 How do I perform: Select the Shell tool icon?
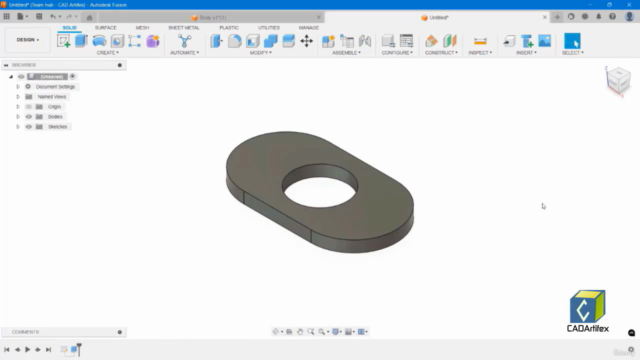253,41
